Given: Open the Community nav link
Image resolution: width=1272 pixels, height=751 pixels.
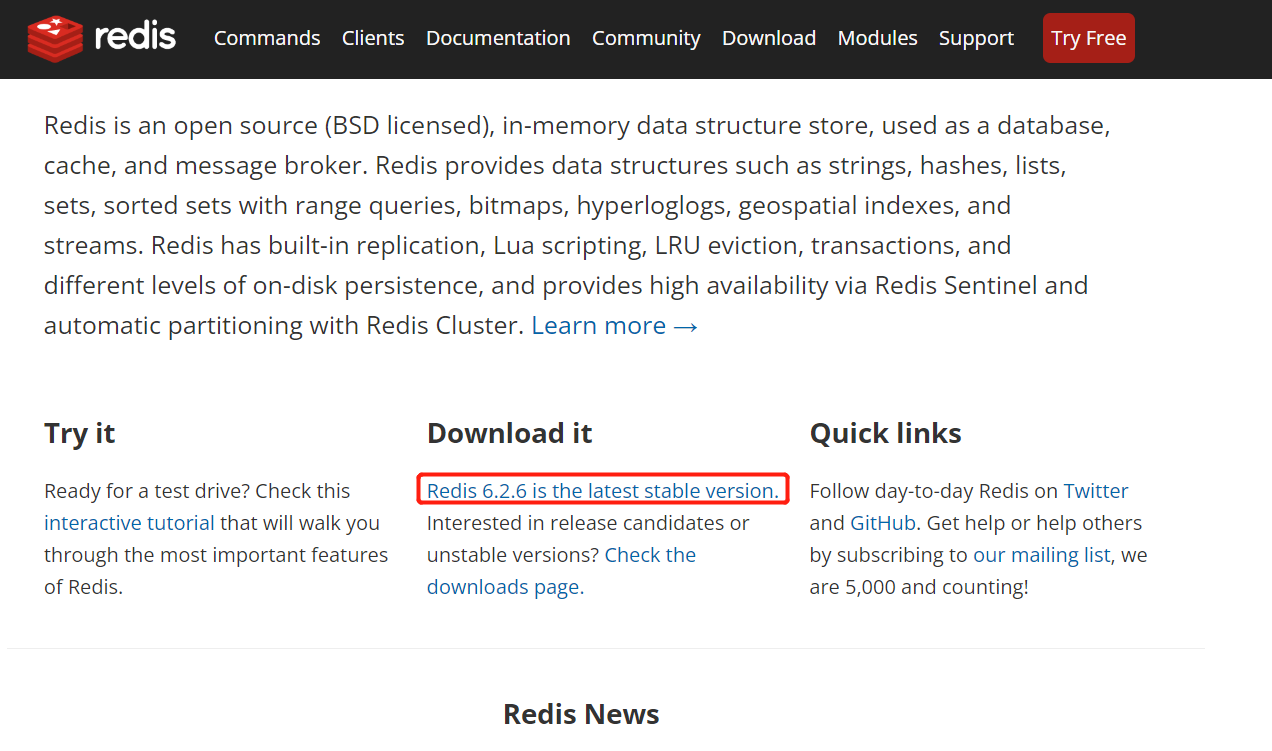Looking at the screenshot, I should click(646, 38).
